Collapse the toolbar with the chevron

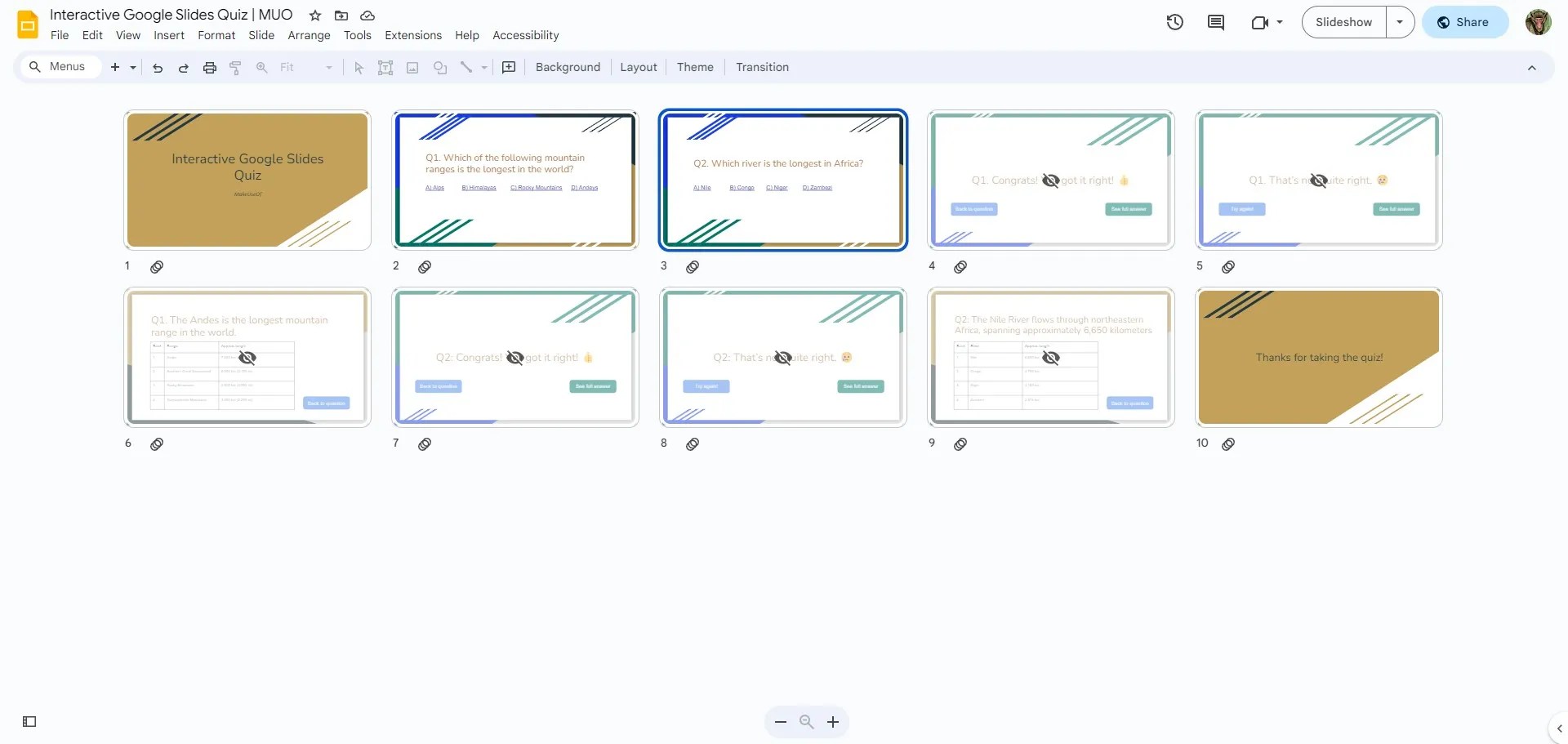coord(1532,68)
